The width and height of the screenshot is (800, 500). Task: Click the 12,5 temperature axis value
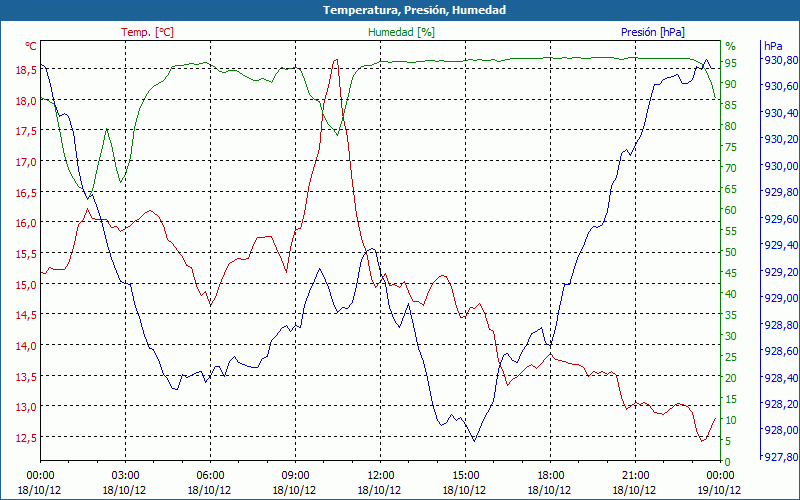tap(26, 438)
